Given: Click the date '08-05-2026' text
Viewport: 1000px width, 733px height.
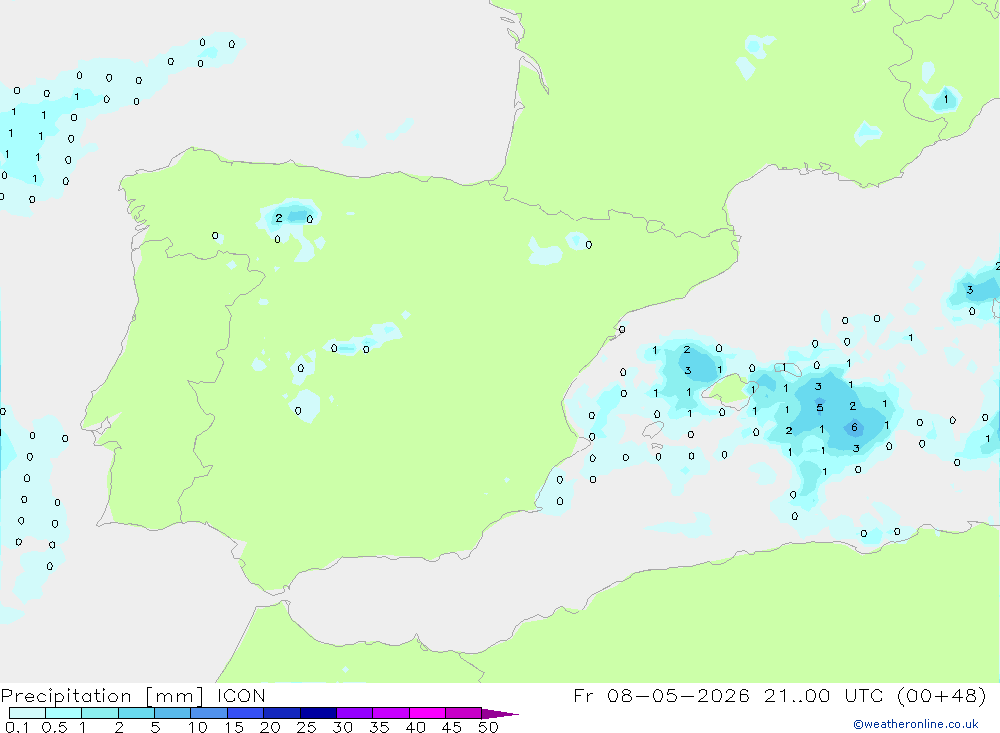Looking at the screenshot, I should [x=678, y=695].
